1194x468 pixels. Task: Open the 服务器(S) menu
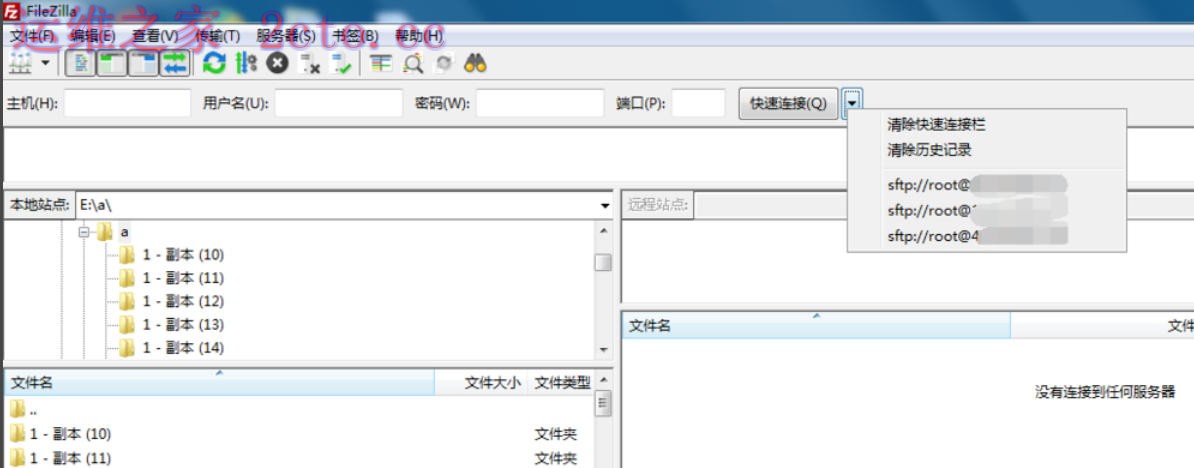click(286, 36)
